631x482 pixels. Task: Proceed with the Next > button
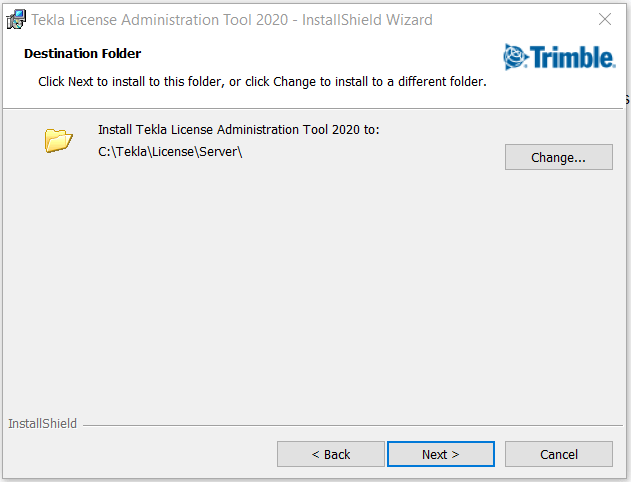pyautogui.click(x=441, y=454)
